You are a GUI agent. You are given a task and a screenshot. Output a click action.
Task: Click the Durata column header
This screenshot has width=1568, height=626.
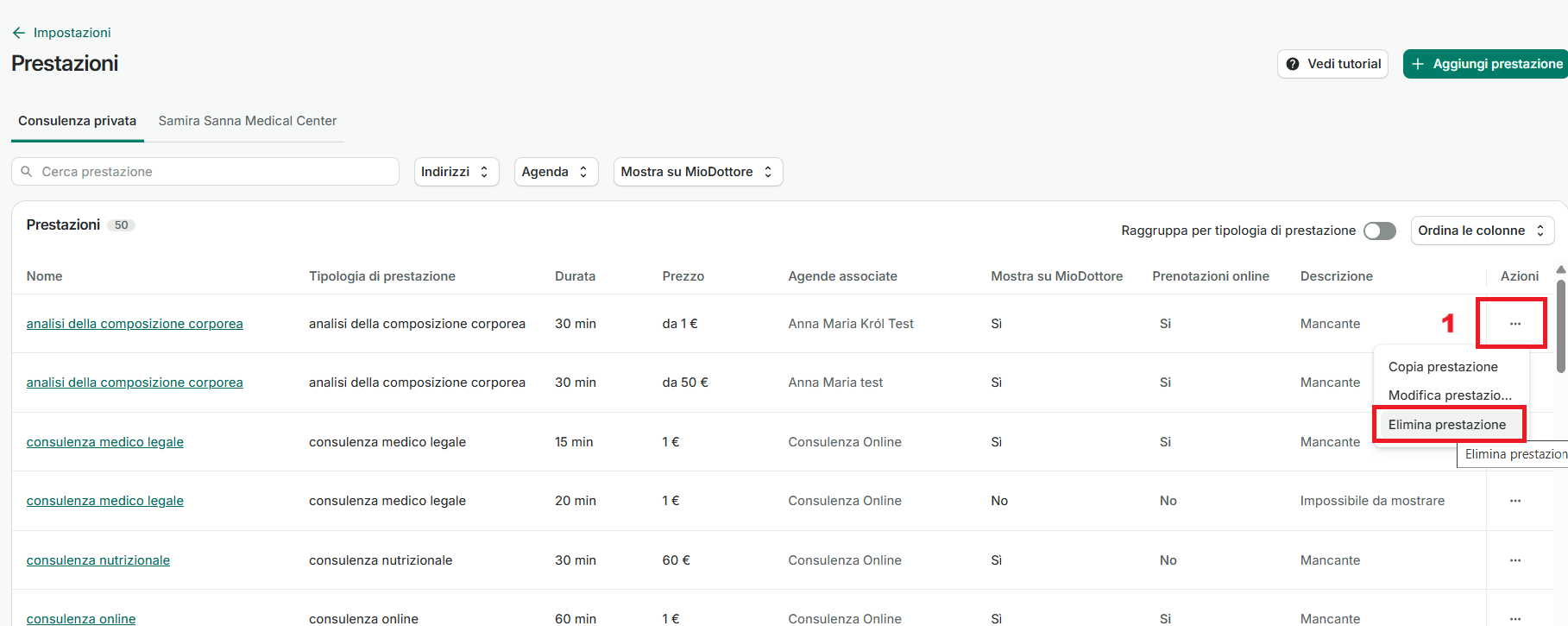tap(576, 276)
